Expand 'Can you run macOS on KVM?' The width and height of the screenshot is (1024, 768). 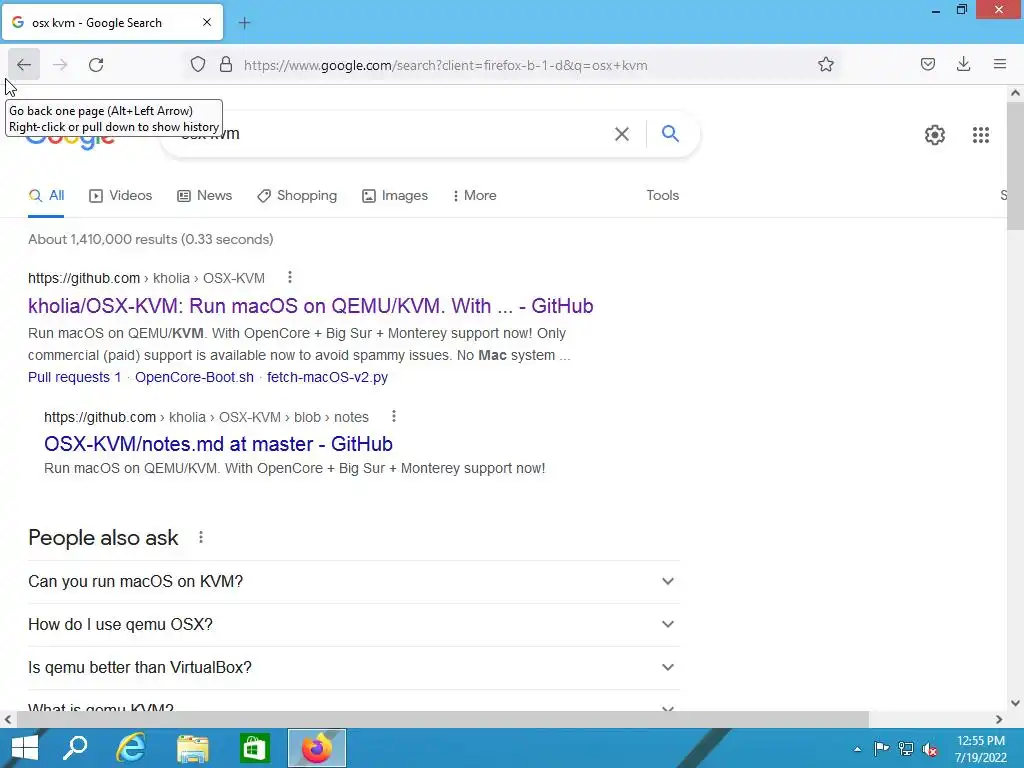point(354,581)
